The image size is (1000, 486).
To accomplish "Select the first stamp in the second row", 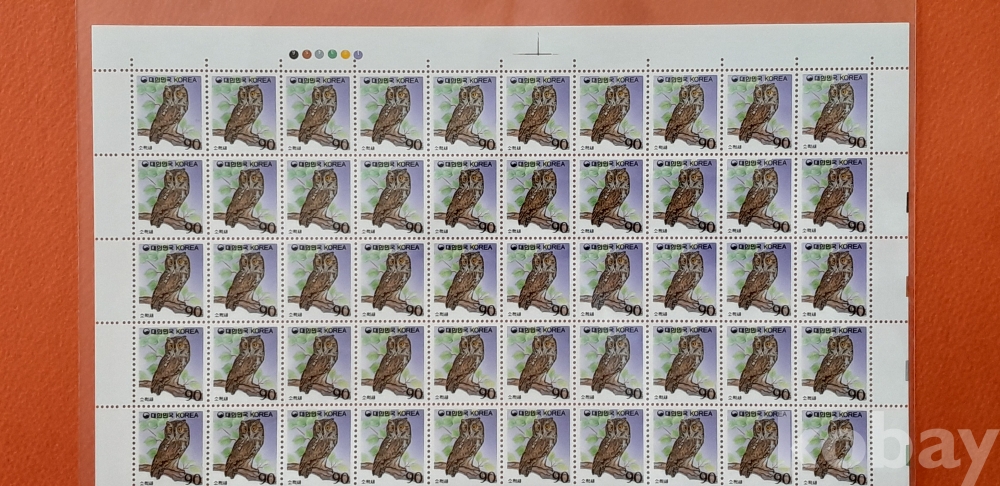I will (167, 195).
